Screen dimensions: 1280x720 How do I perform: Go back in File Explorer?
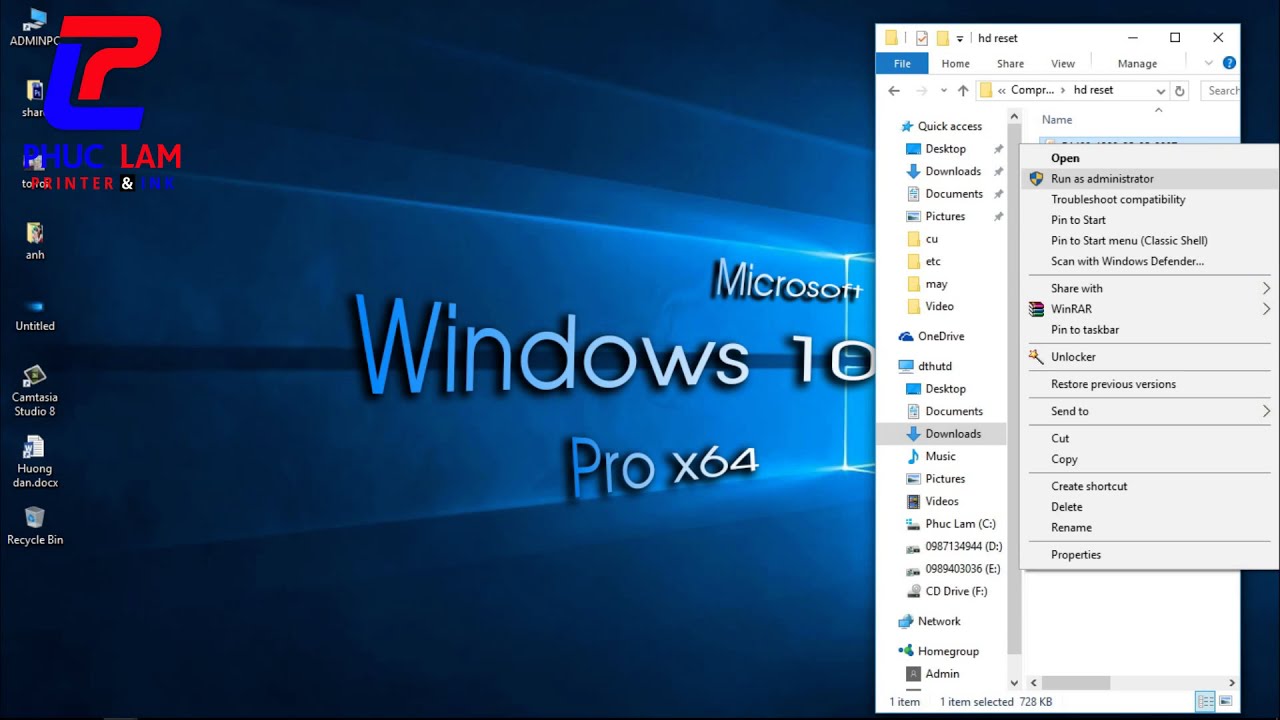pyautogui.click(x=894, y=90)
